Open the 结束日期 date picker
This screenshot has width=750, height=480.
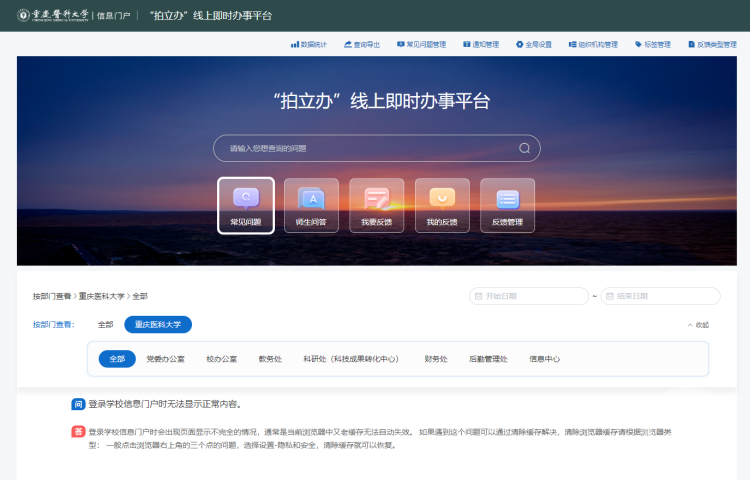[x=660, y=296]
